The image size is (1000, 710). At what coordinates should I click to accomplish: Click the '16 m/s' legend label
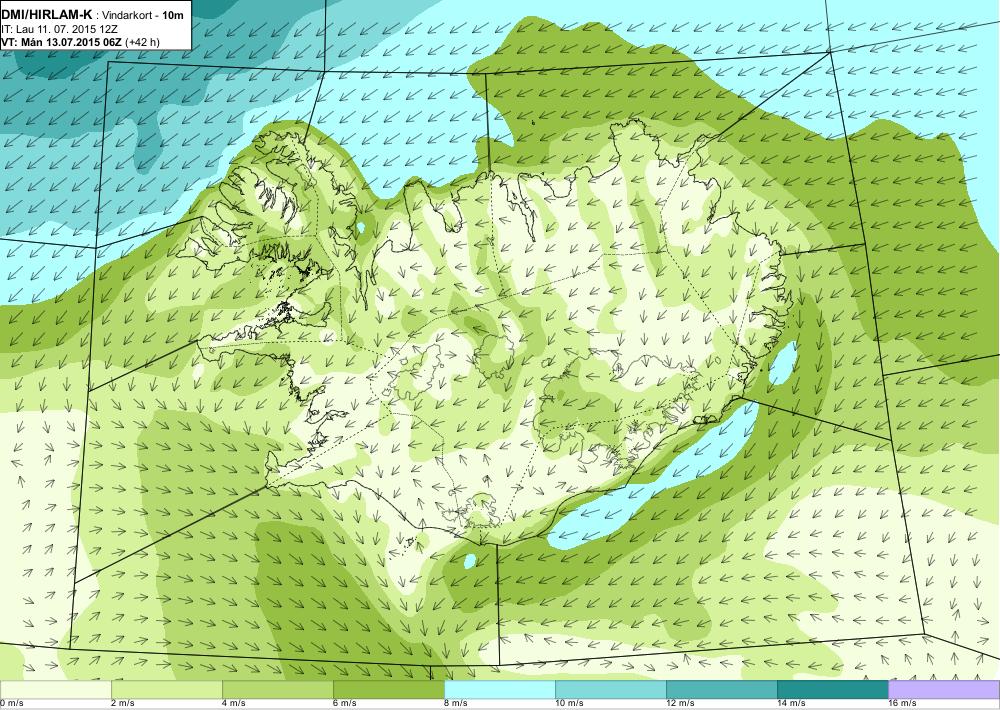902,703
